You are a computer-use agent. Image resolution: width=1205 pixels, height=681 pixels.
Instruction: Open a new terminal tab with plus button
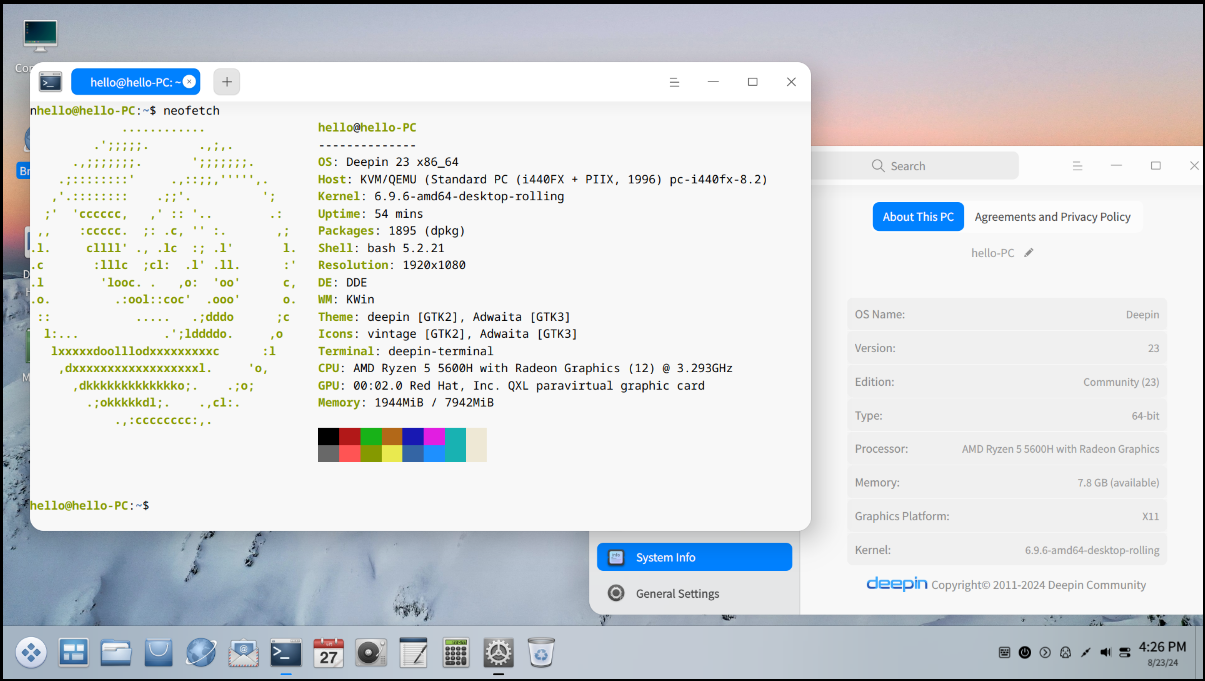(x=226, y=81)
